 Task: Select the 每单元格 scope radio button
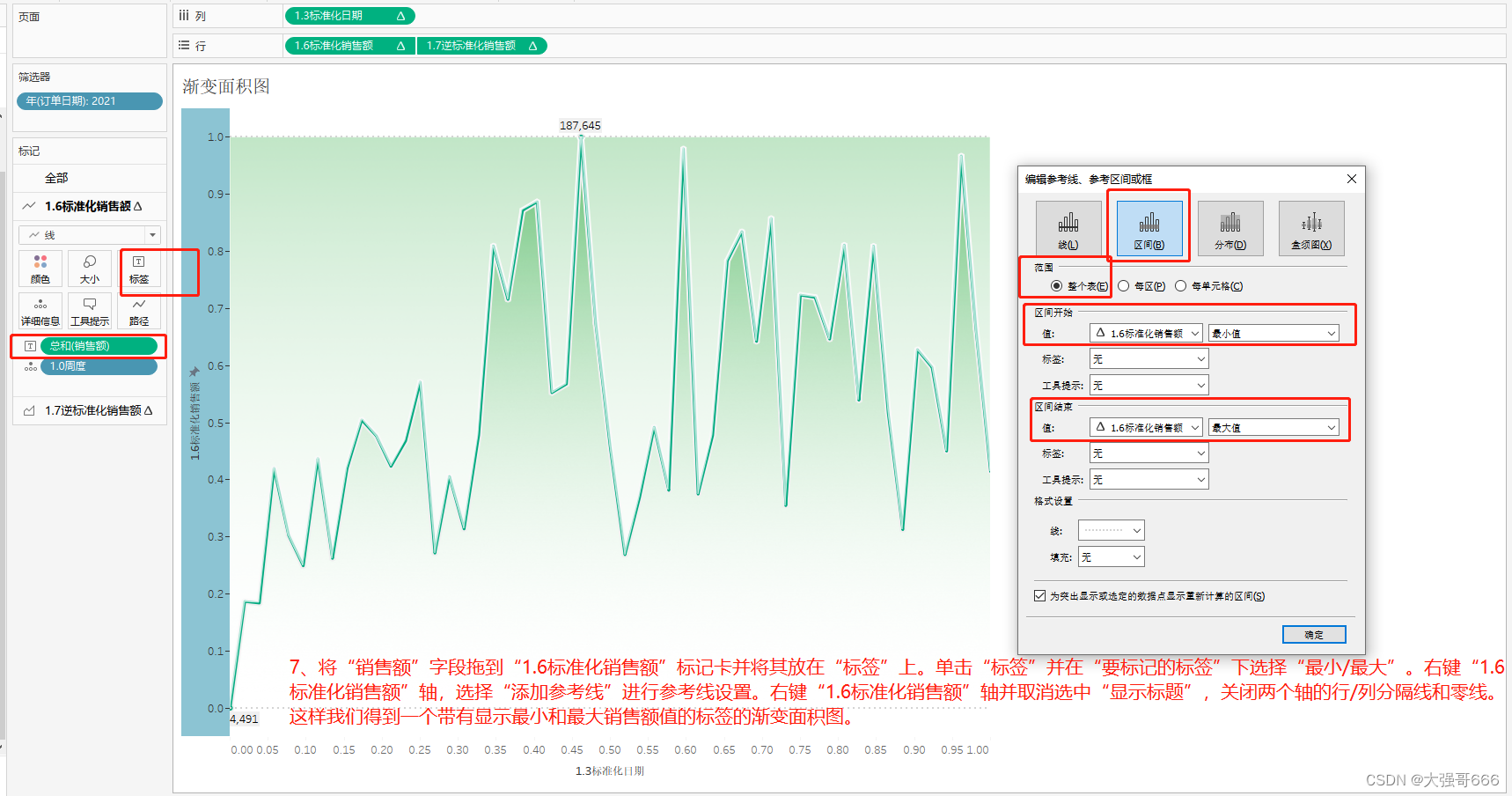1181,286
